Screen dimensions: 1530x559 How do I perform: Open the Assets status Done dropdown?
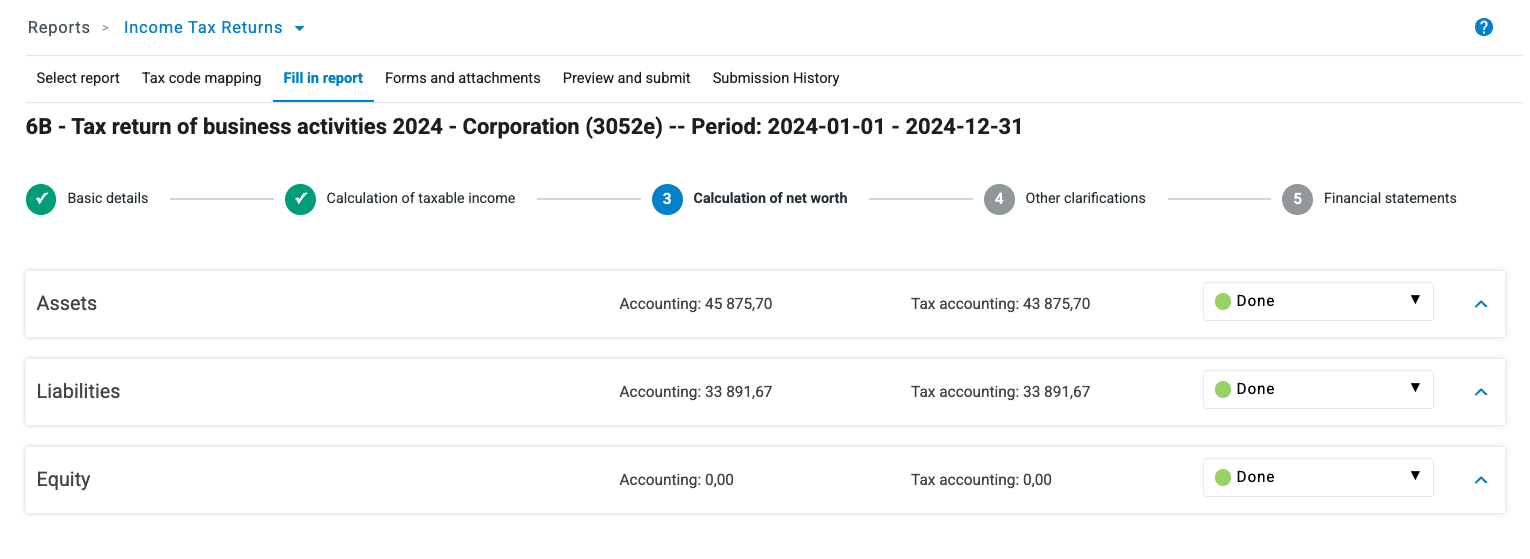(1317, 301)
